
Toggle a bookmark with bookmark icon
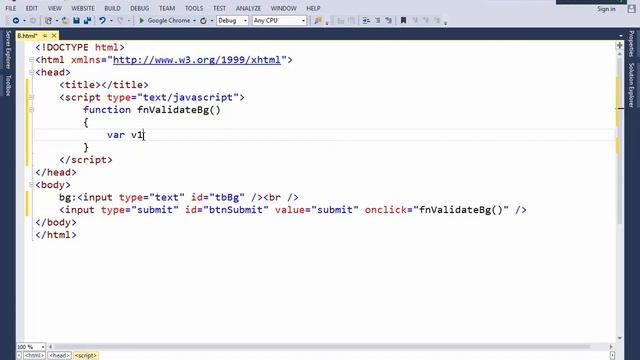click(403, 20)
